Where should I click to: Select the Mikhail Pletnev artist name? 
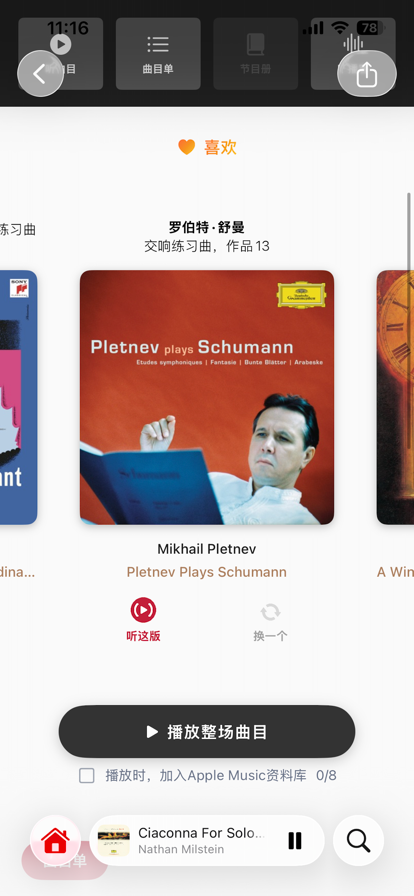[206, 549]
